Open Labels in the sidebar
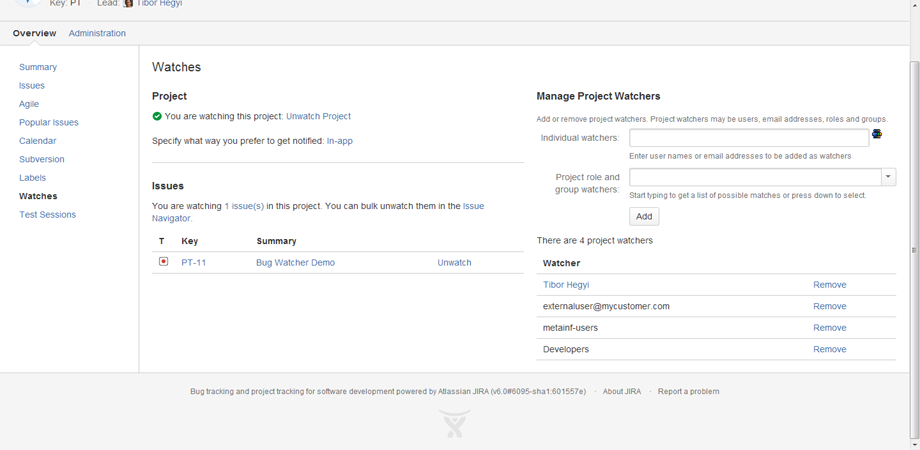Image resolution: width=920 pixels, height=450 pixels. (x=32, y=178)
